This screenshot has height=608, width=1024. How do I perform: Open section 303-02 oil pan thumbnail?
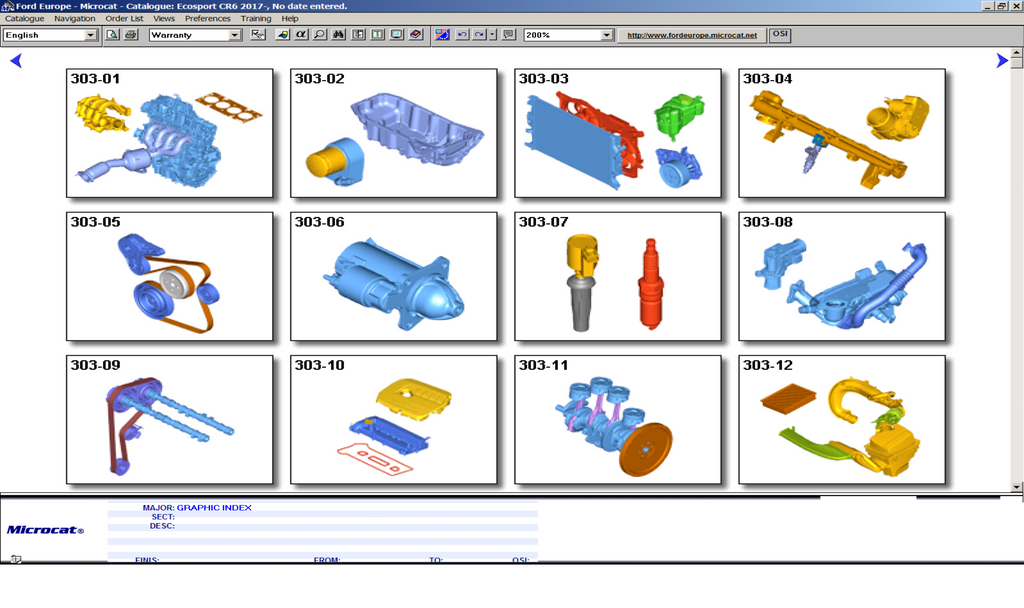tap(394, 133)
